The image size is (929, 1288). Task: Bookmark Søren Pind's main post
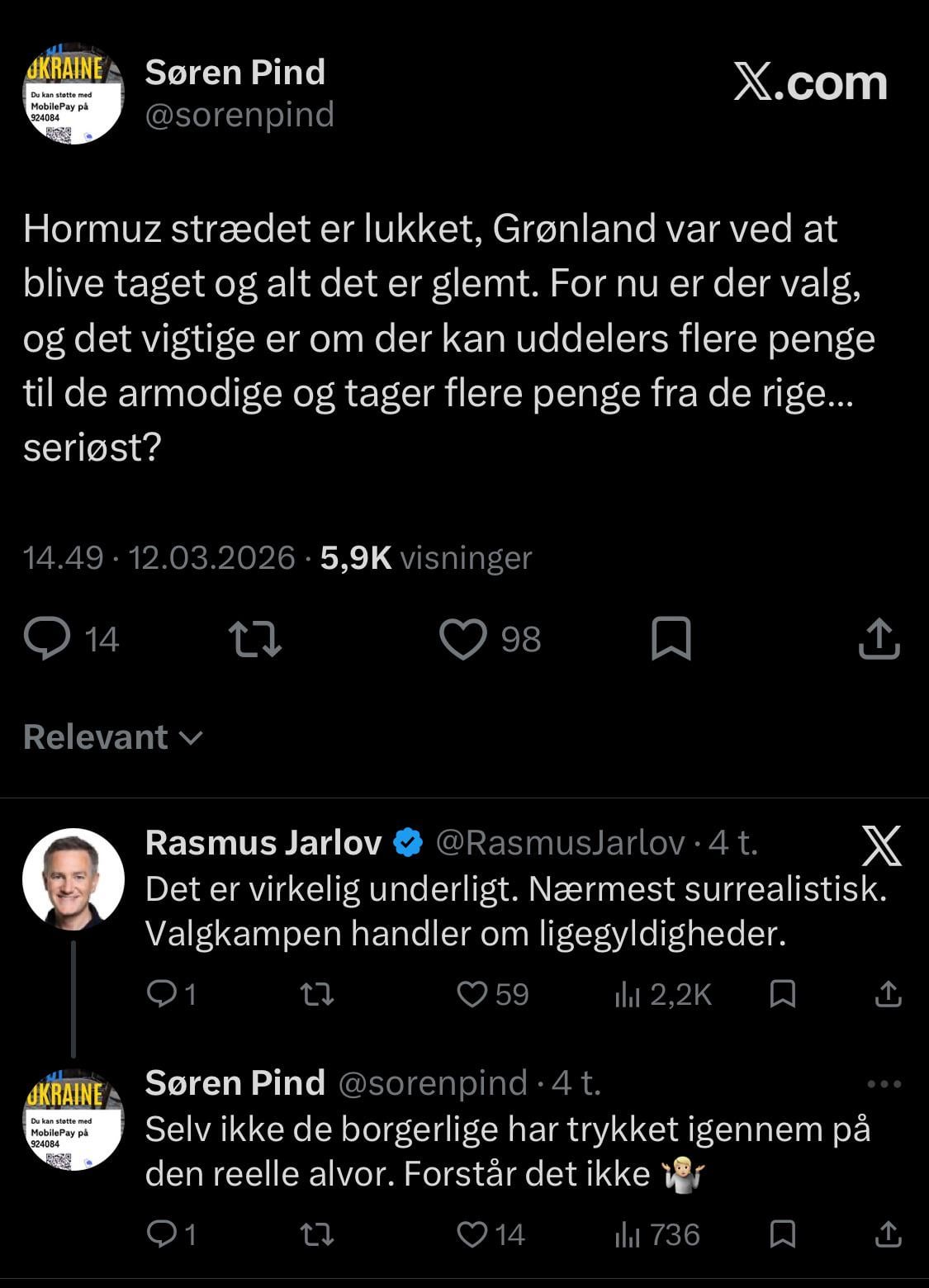pos(671,639)
